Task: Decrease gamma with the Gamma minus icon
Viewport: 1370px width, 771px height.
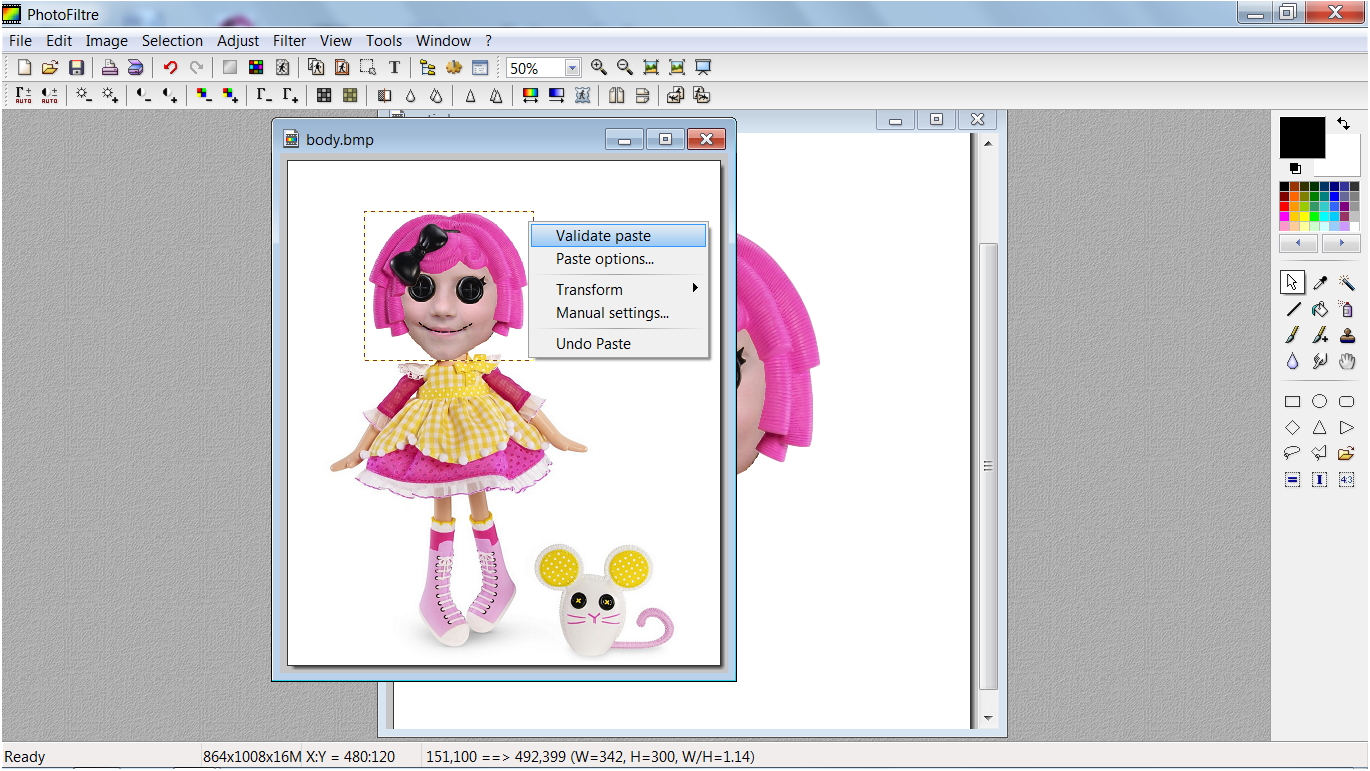Action: [264, 95]
